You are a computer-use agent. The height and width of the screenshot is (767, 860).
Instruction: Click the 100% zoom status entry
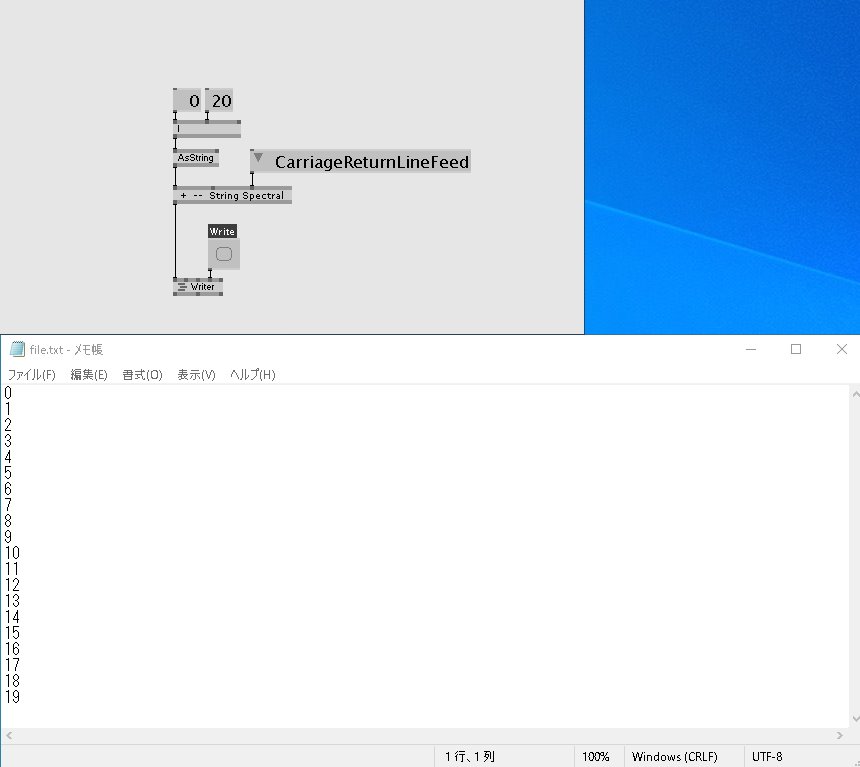point(596,757)
